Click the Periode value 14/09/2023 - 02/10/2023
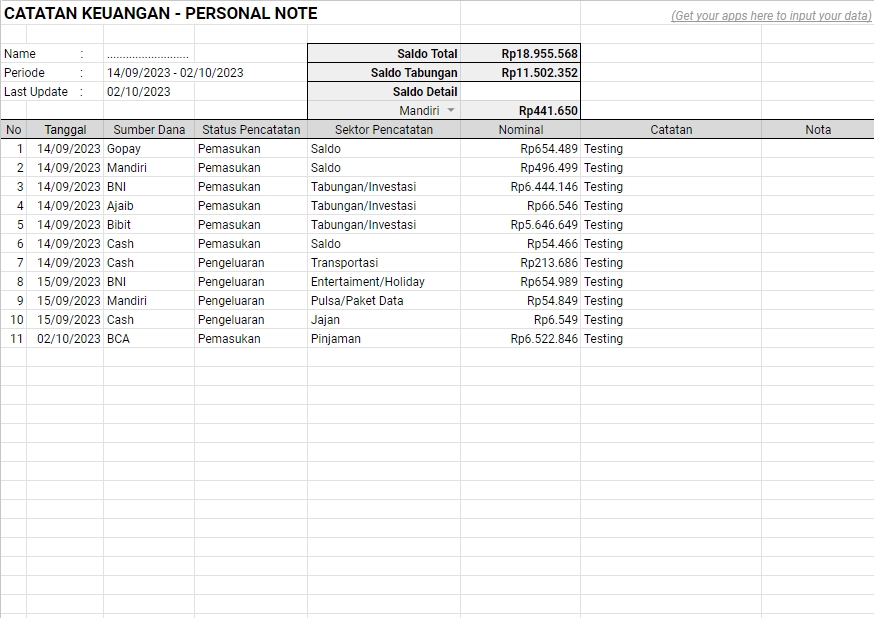Screen dimensions: 874x618 [x=180, y=72]
